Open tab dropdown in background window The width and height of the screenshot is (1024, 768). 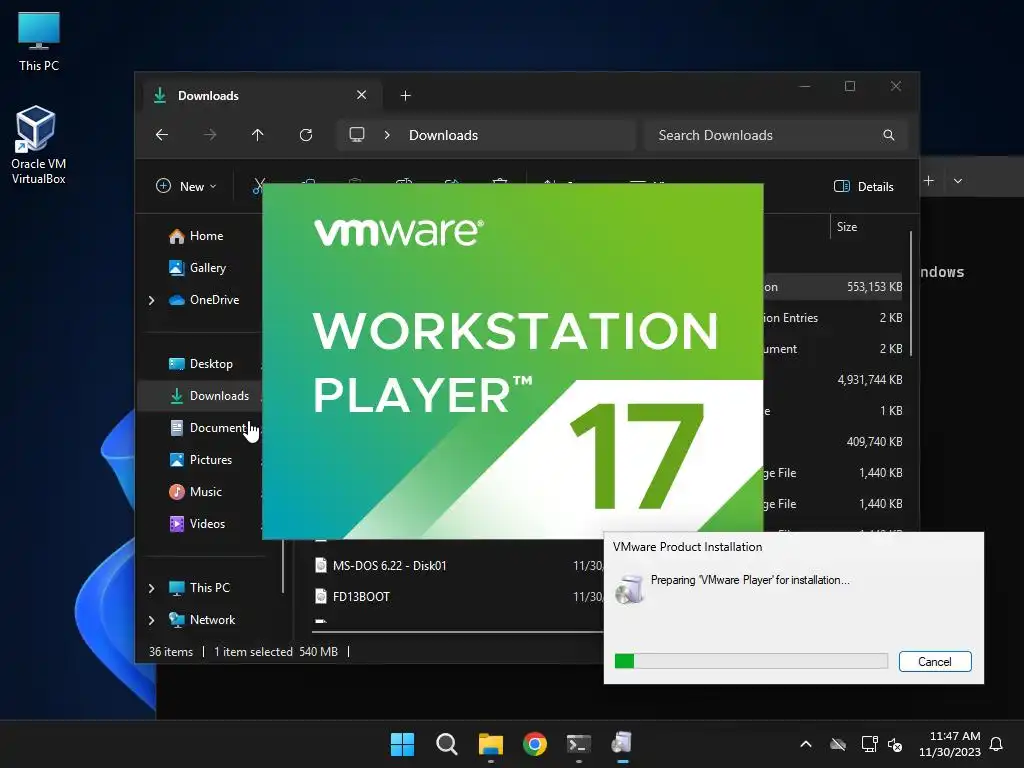pos(957,181)
